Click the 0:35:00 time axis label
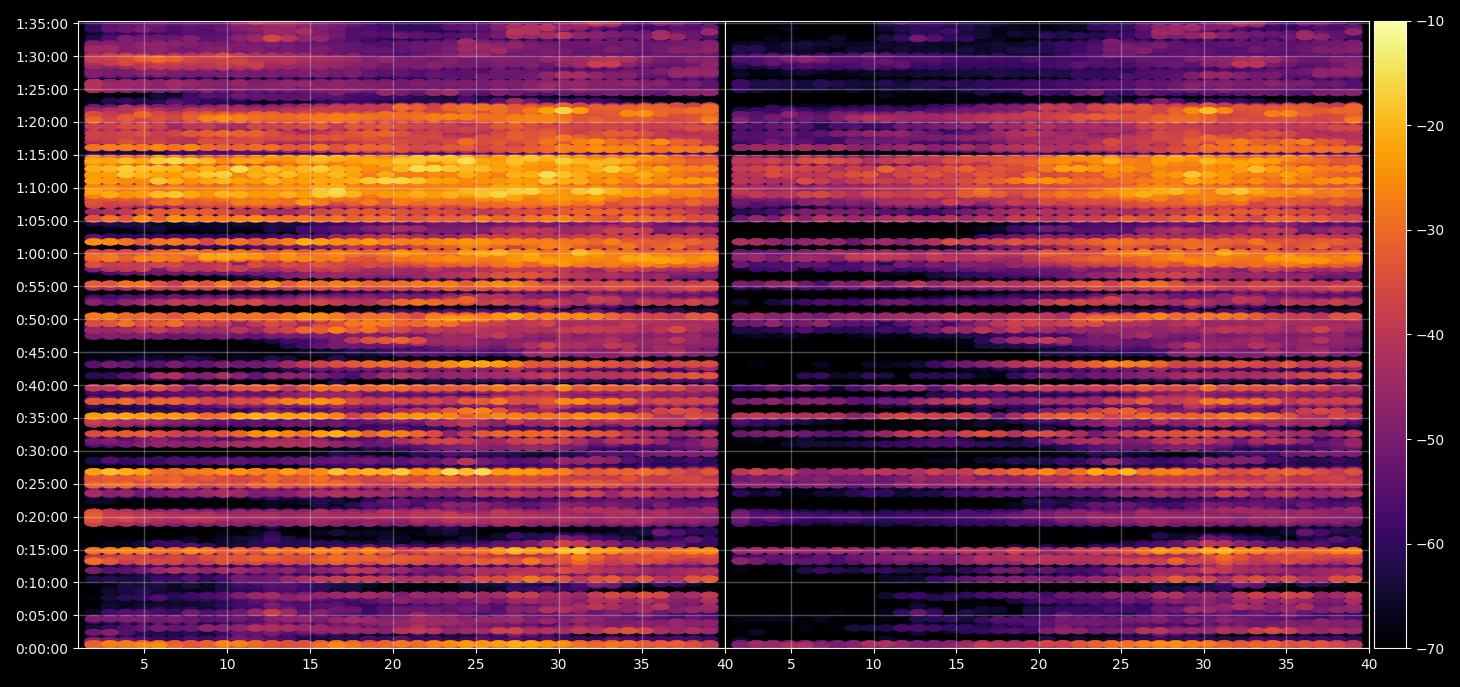The height and width of the screenshot is (687, 1460). (x=42, y=418)
